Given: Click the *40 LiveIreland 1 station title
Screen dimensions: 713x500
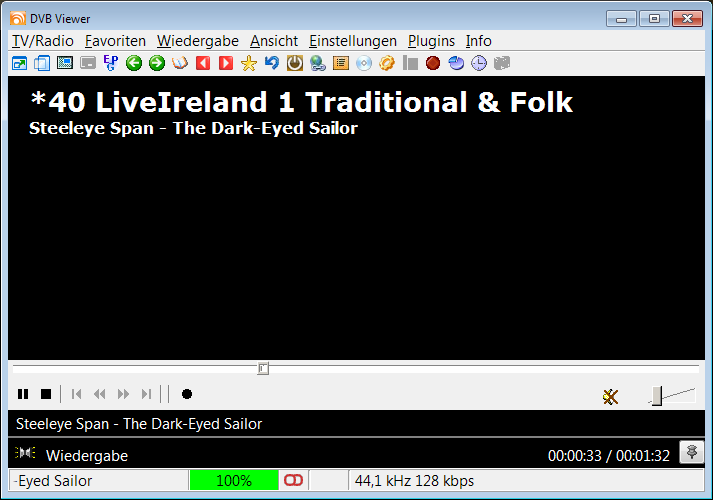Looking at the screenshot, I should coord(301,102).
